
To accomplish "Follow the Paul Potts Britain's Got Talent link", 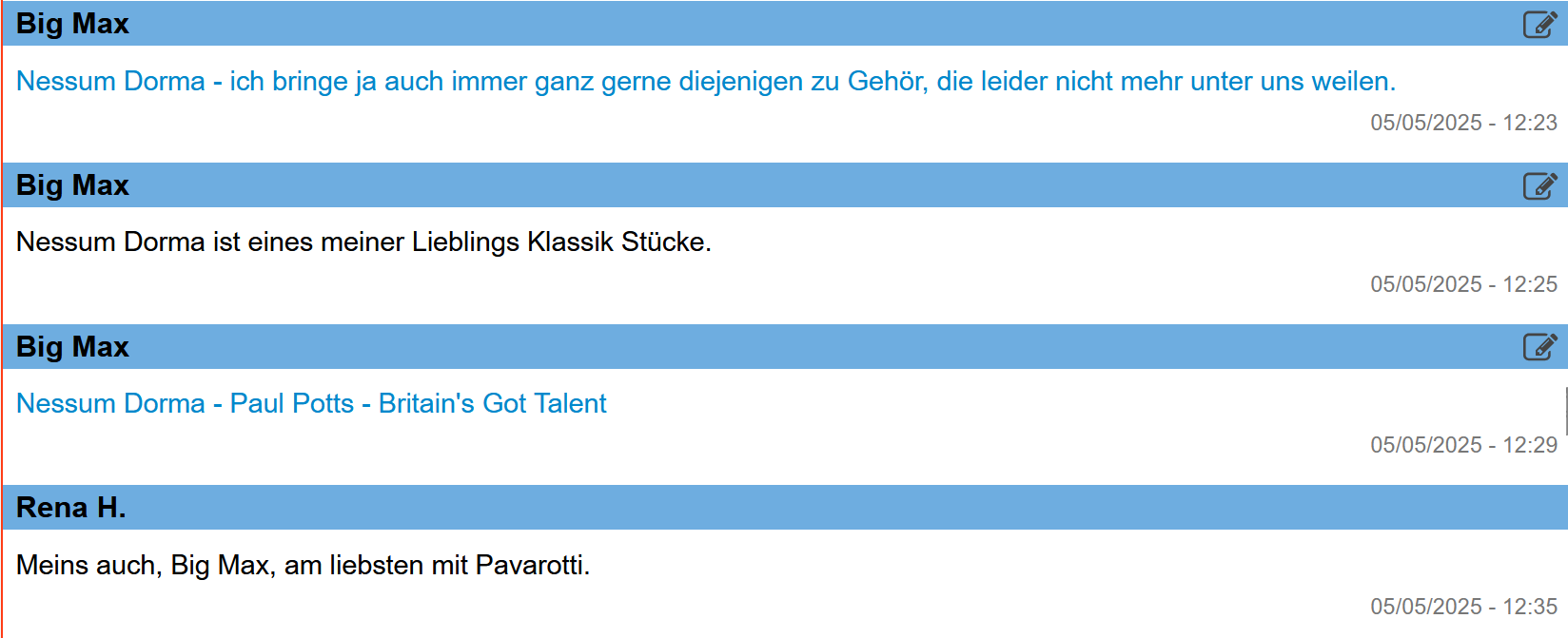I will tap(311, 404).
